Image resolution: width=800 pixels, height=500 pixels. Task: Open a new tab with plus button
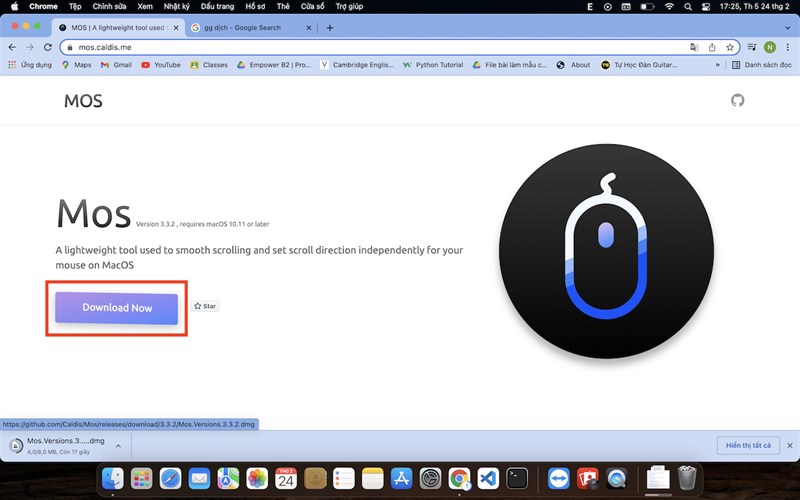[330, 28]
